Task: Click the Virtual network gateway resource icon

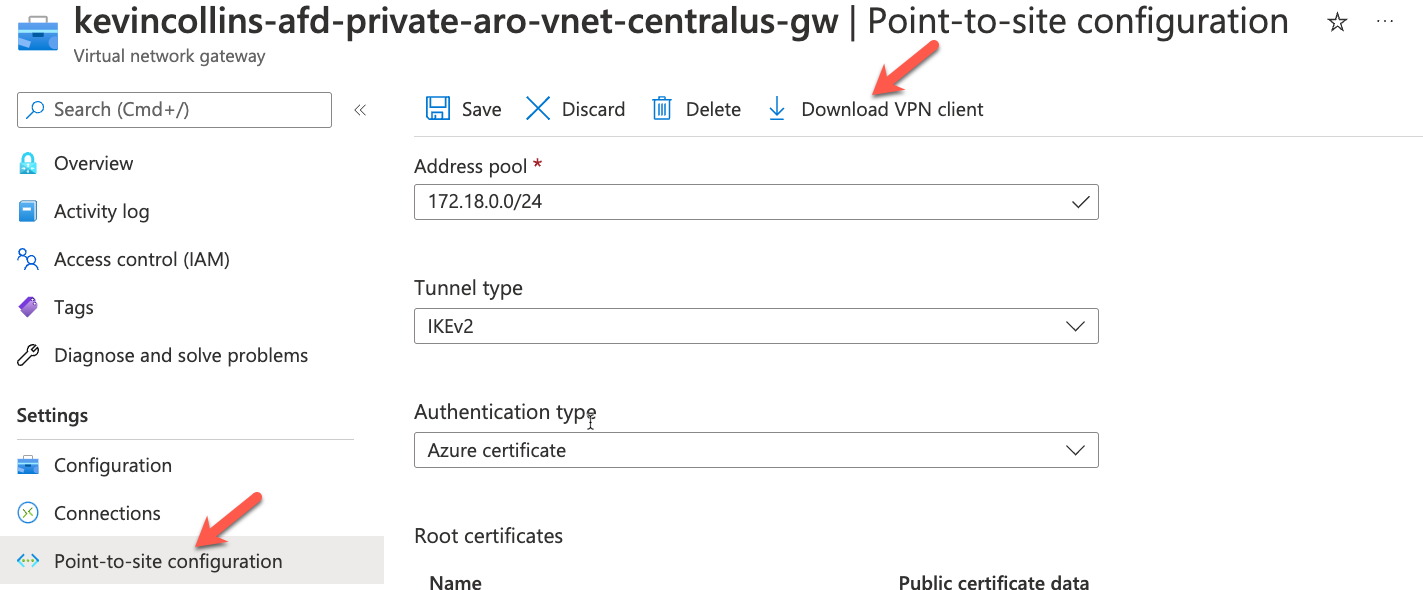Action: point(37,32)
